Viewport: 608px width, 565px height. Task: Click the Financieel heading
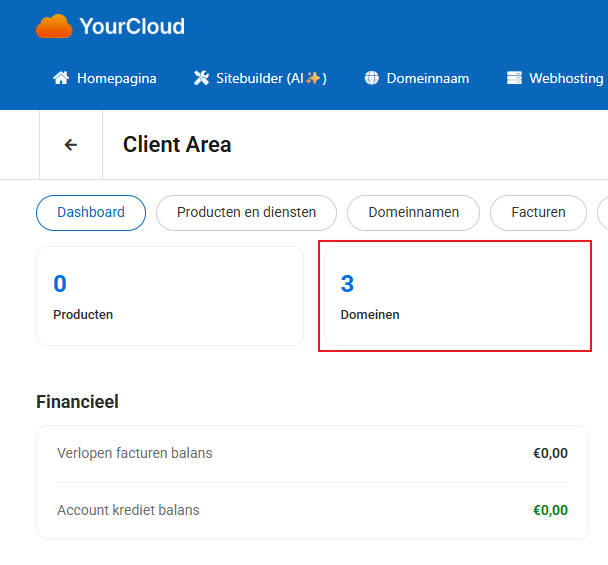point(77,402)
